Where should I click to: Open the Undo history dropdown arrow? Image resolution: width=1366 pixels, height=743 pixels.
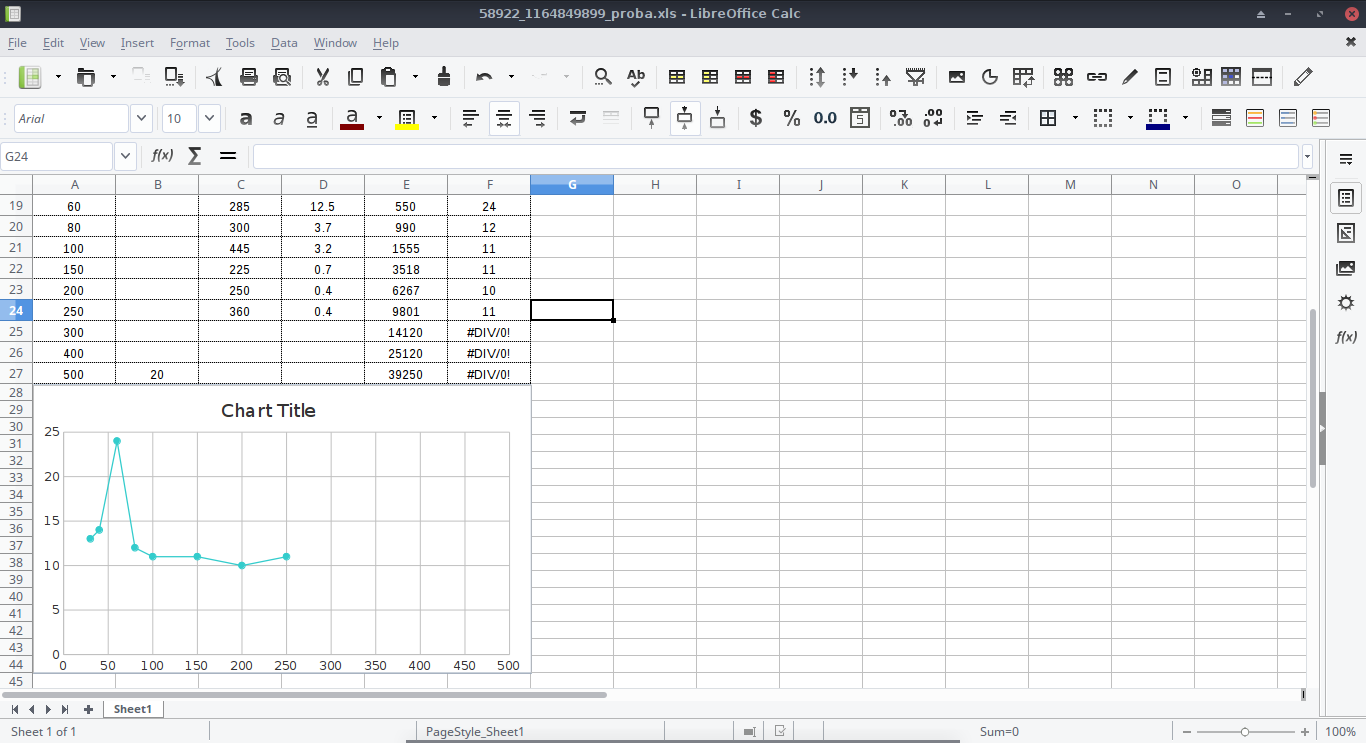click(511, 77)
